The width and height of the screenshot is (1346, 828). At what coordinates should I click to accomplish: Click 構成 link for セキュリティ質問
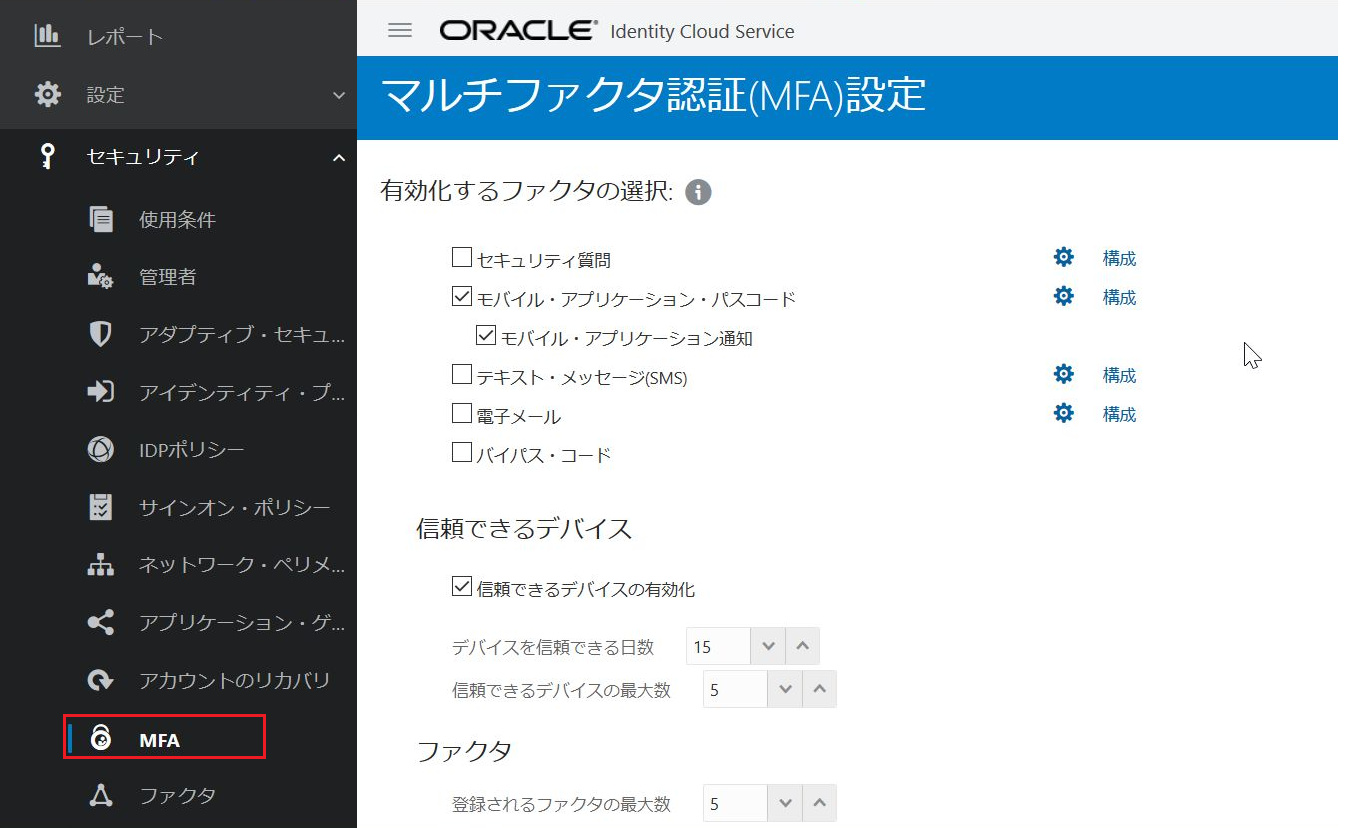[1119, 258]
